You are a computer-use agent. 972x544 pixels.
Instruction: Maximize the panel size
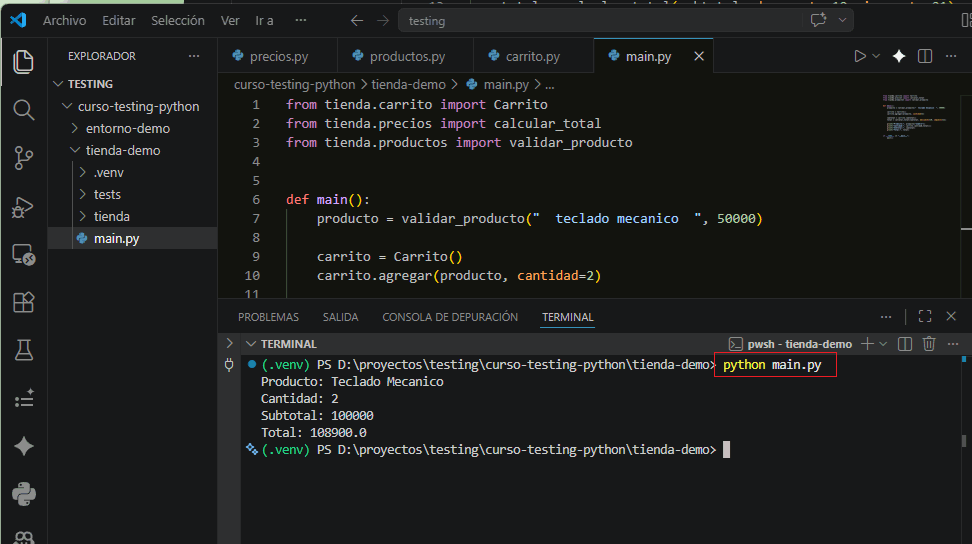(925, 317)
